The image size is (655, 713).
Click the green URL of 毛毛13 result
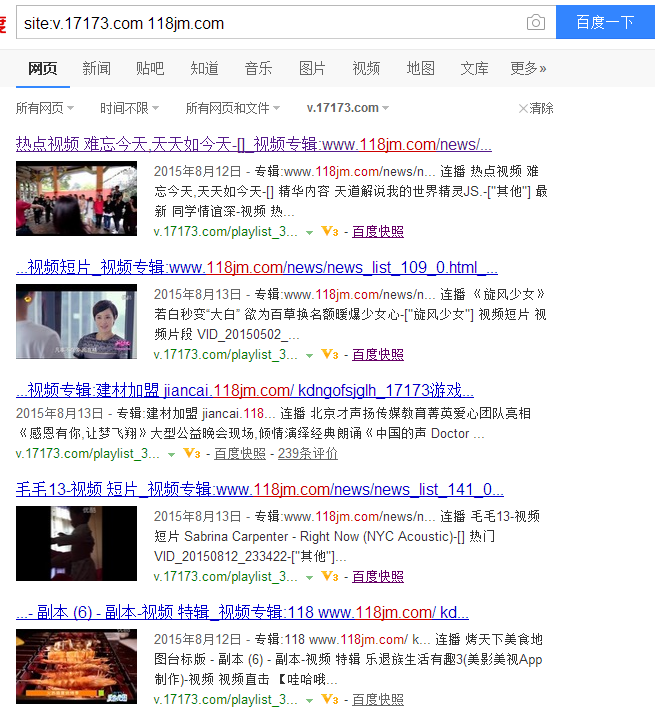[226, 577]
